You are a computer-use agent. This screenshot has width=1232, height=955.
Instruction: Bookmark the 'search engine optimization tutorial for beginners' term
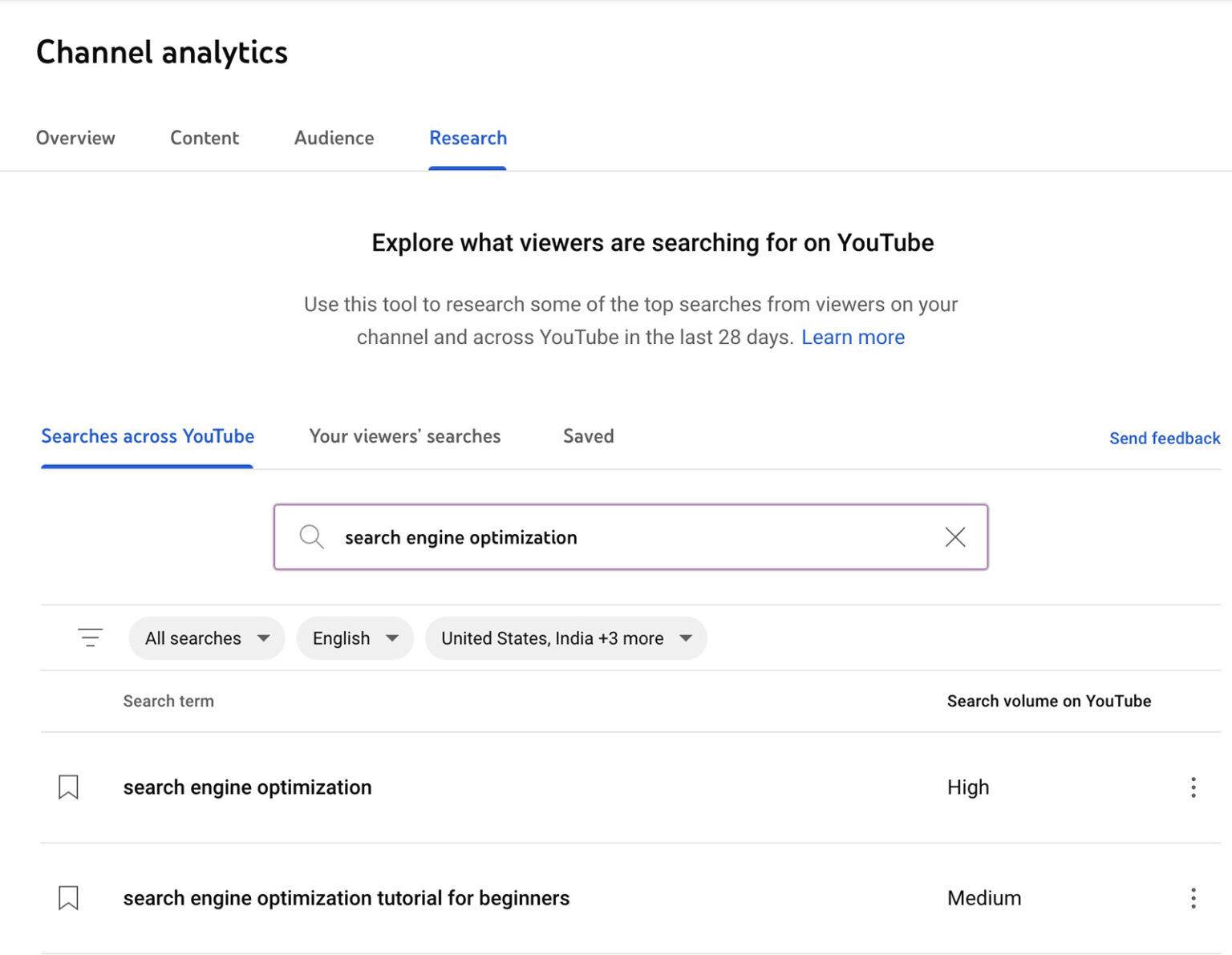67,898
